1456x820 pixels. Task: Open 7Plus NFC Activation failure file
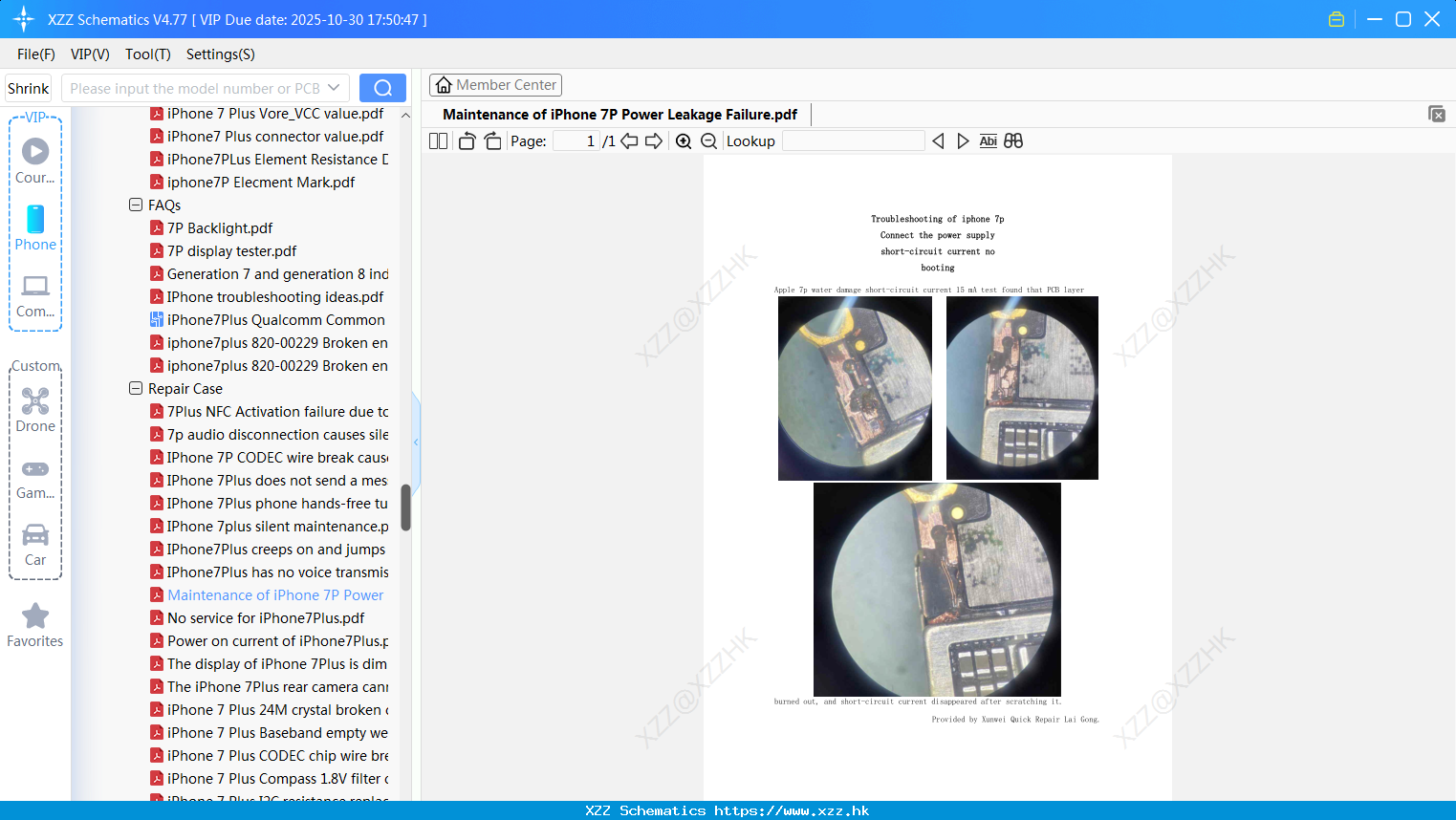(x=269, y=412)
